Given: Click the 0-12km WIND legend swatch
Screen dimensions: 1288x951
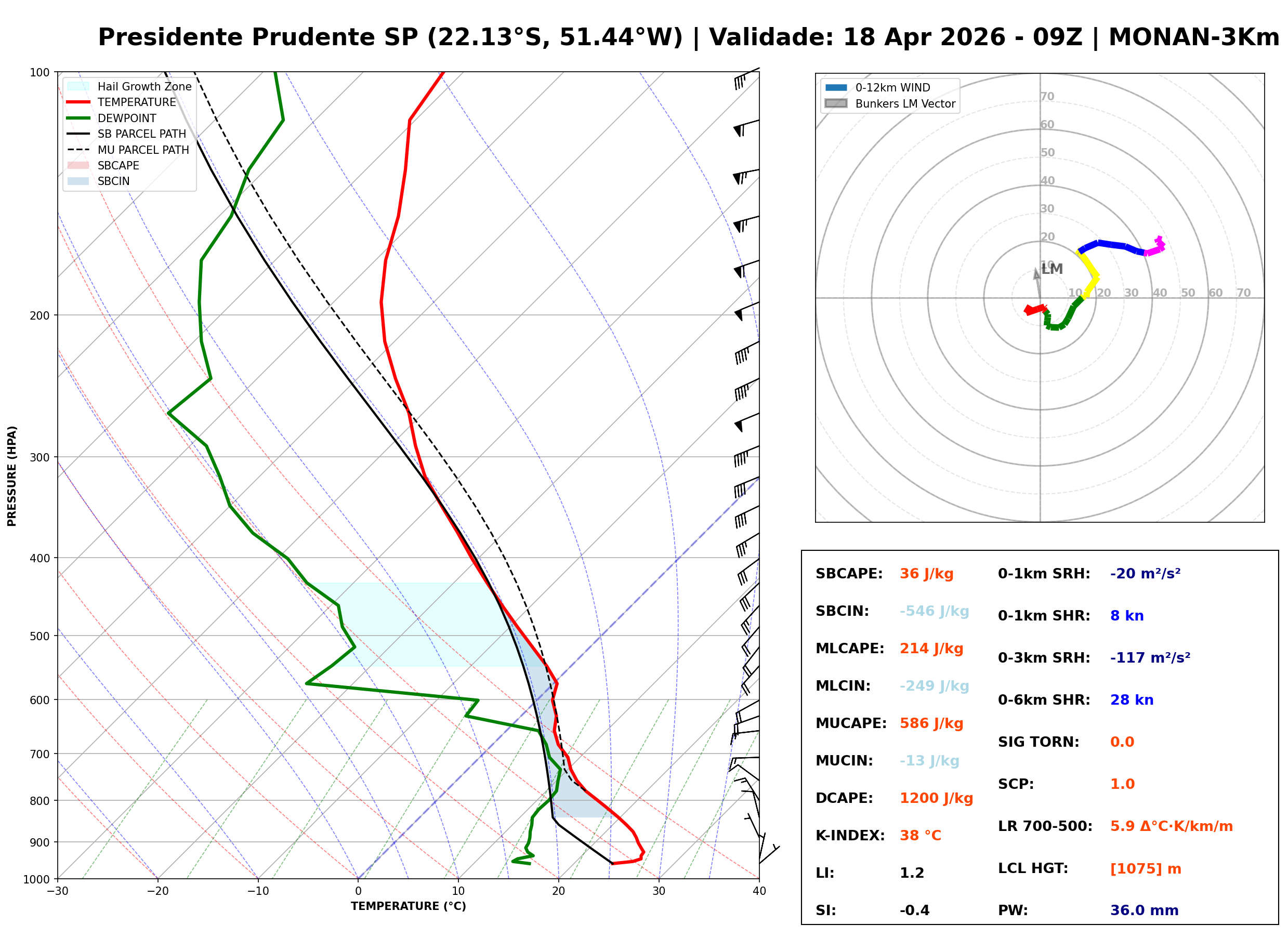Looking at the screenshot, I should click(836, 87).
